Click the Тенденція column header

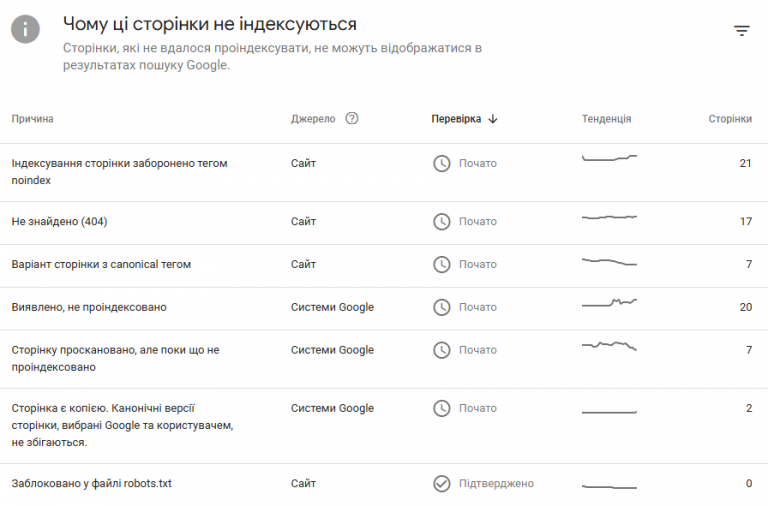[x=606, y=119]
